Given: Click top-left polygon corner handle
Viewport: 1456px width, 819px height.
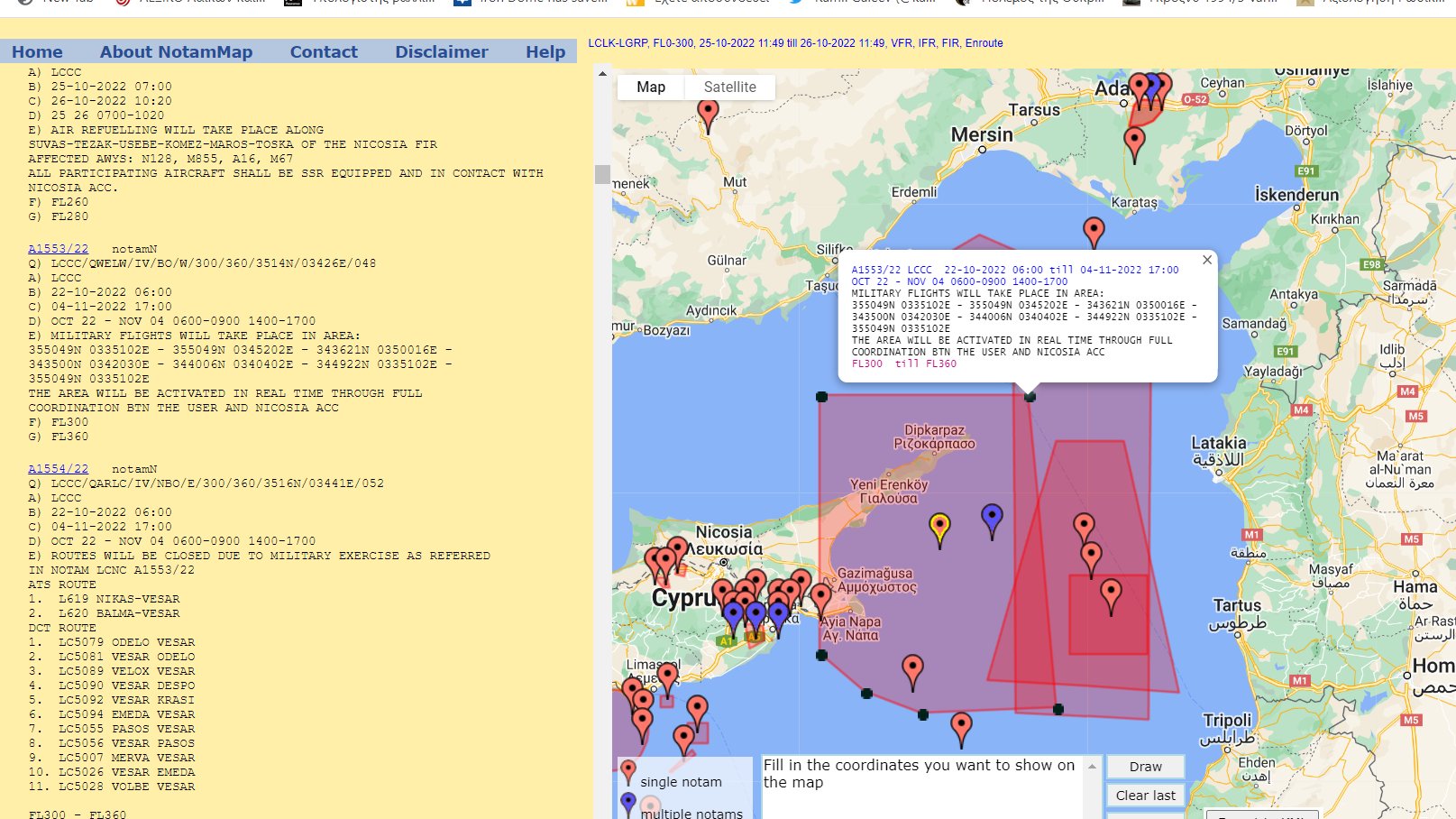Looking at the screenshot, I should coord(821,397).
